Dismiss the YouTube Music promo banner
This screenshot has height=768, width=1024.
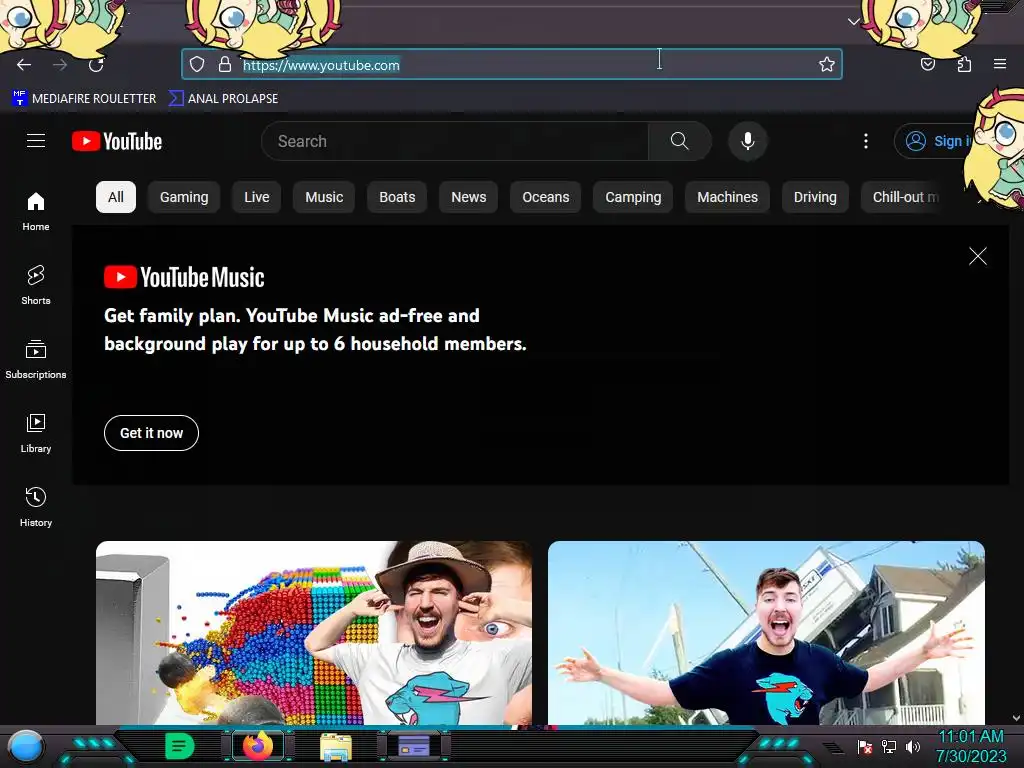[978, 256]
